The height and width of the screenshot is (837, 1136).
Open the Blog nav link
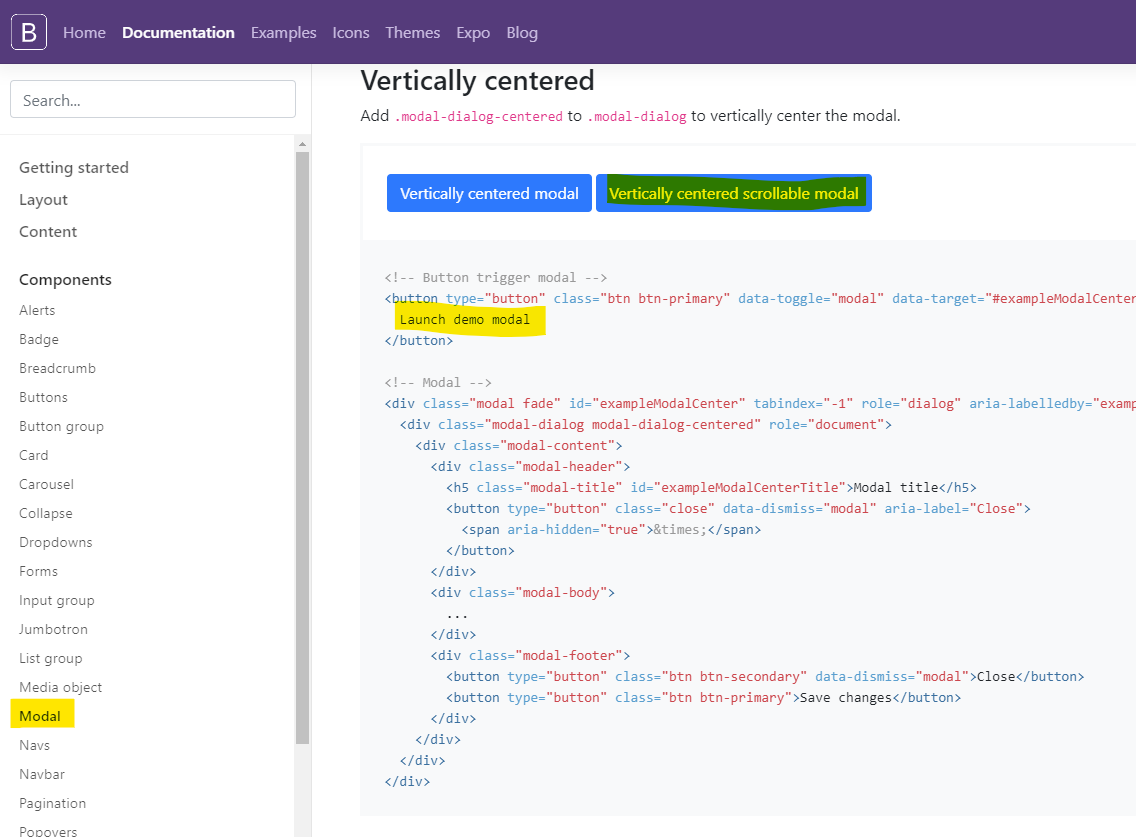pyautogui.click(x=522, y=33)
